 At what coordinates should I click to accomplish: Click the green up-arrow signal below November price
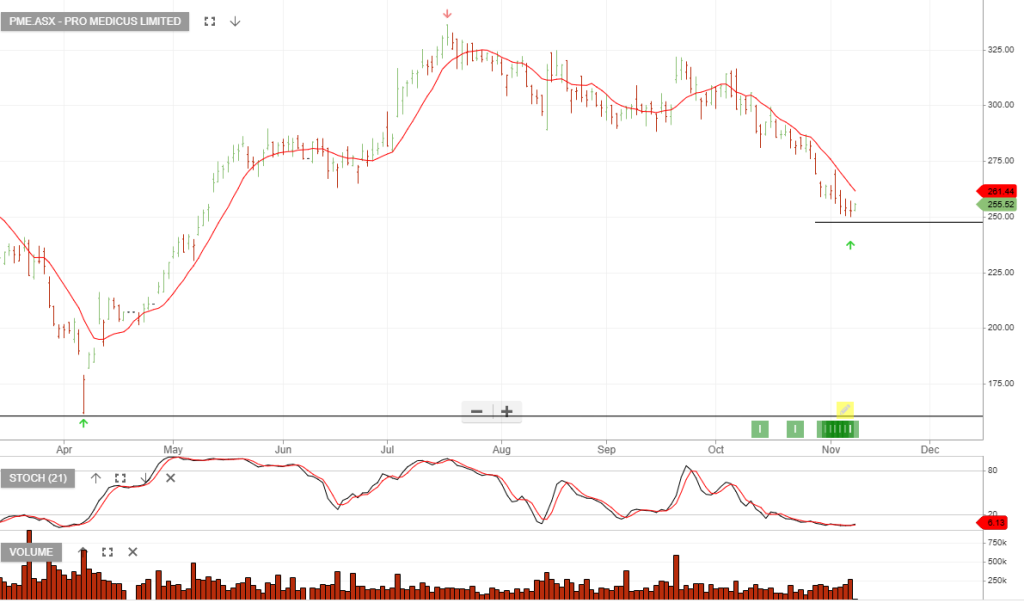click(850, 244)
